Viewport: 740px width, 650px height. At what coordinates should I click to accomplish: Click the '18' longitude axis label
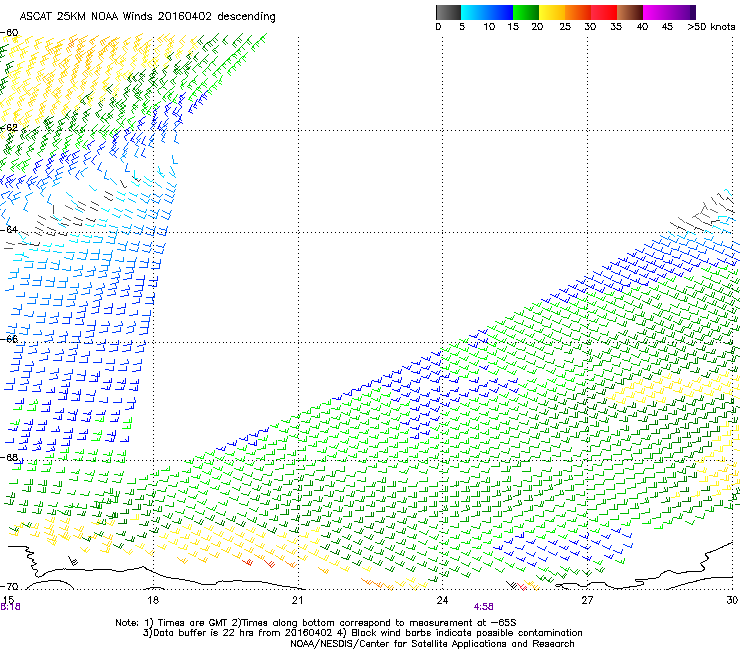(x=153, y=600)
